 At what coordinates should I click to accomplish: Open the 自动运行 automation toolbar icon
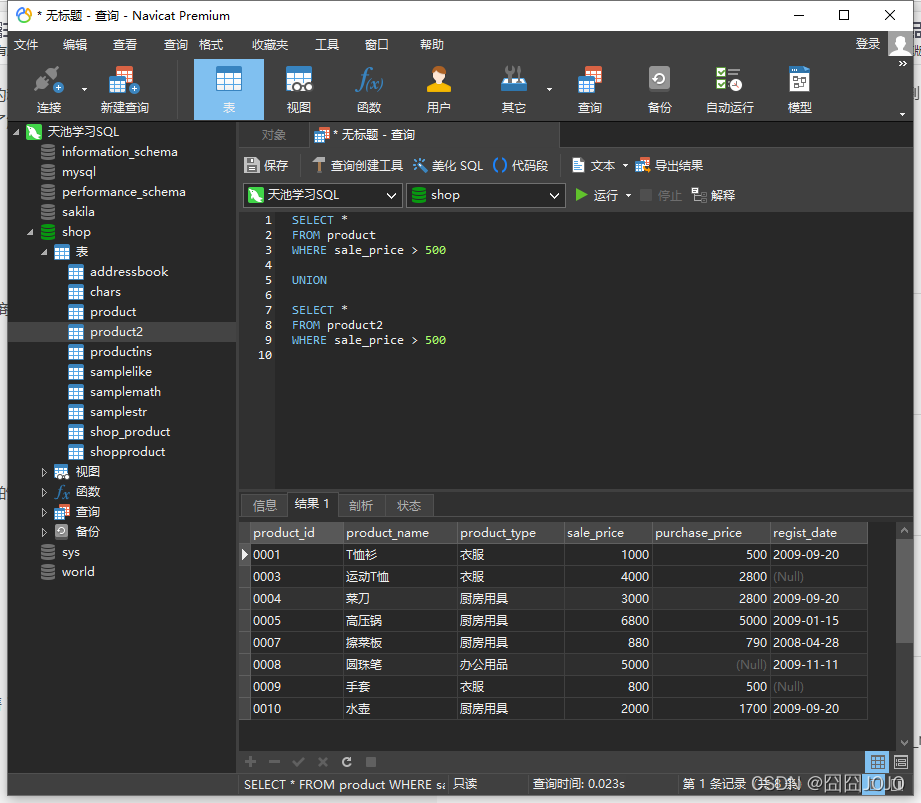coord(730,89)
